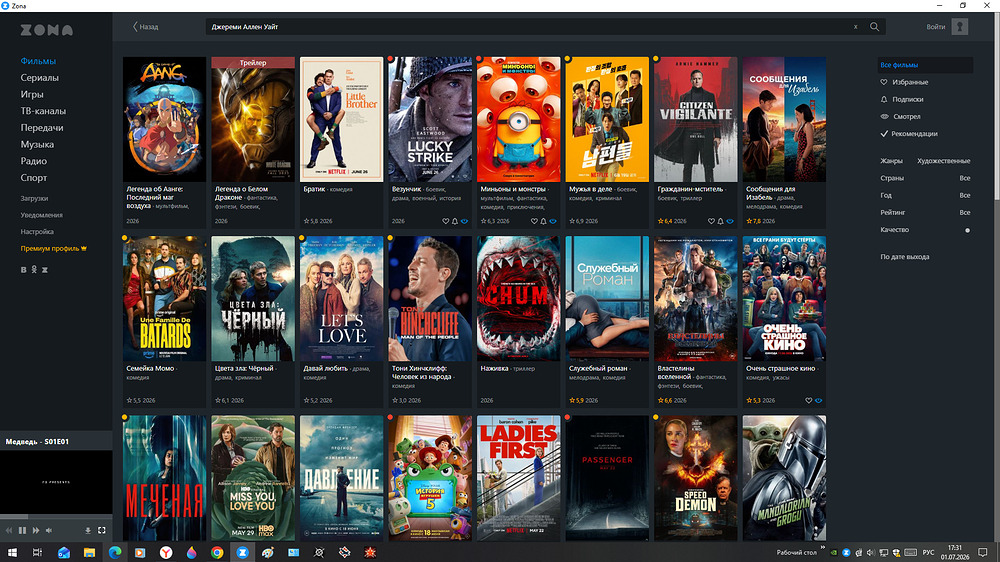Open the Жанры genre dropdown
This screenshot has height=562, width=1000.
click(x=925, y=161)
